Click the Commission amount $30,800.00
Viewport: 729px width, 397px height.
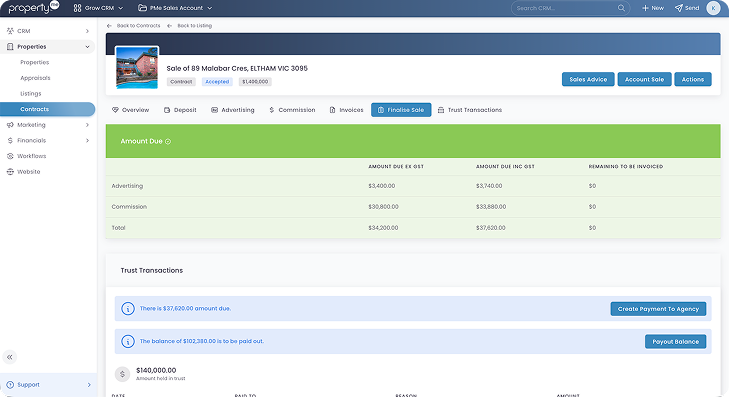pyautogui.click(x=384, y=207)
